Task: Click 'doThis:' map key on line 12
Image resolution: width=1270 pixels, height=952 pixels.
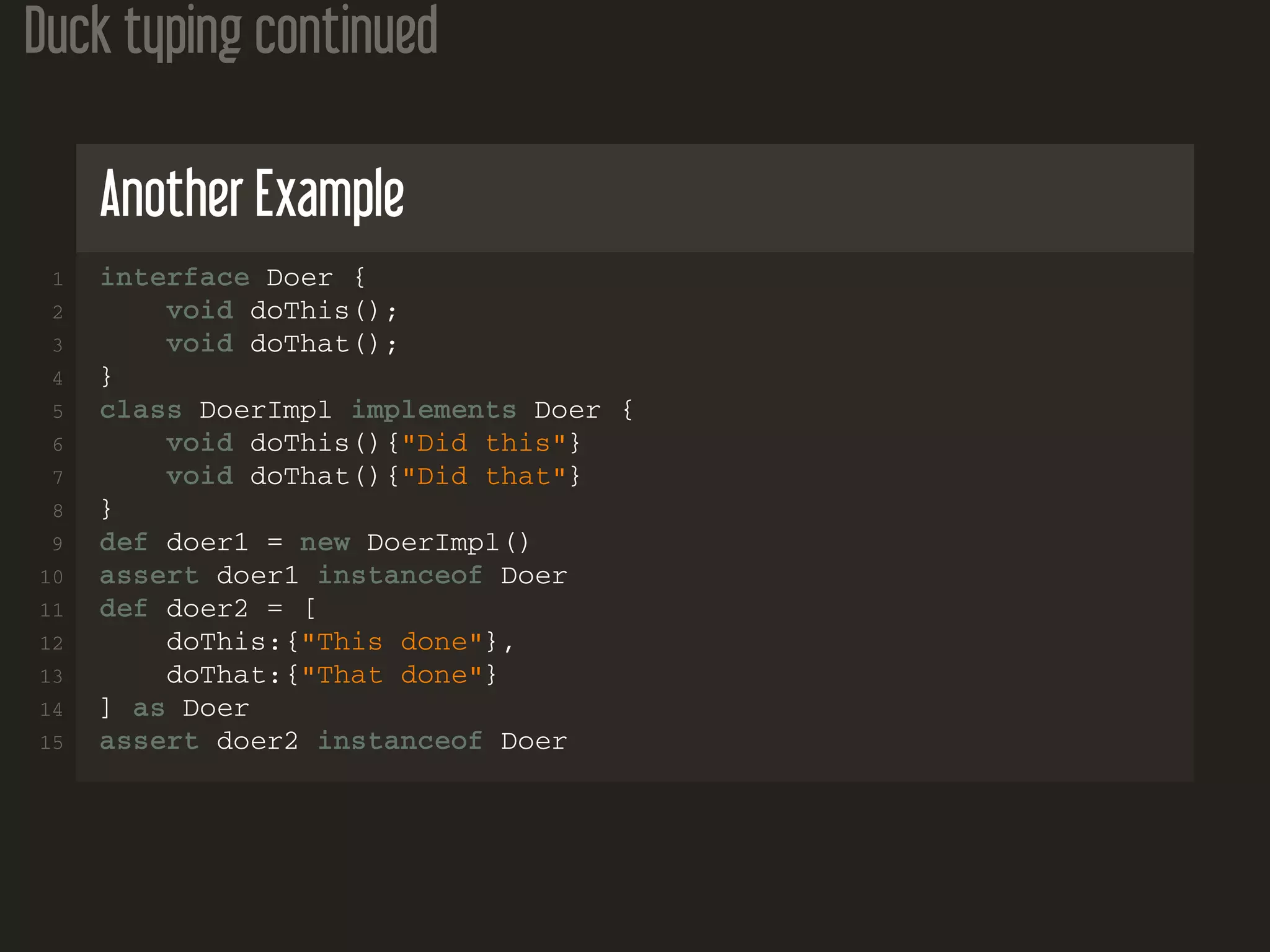Action: tap(224, 641)
